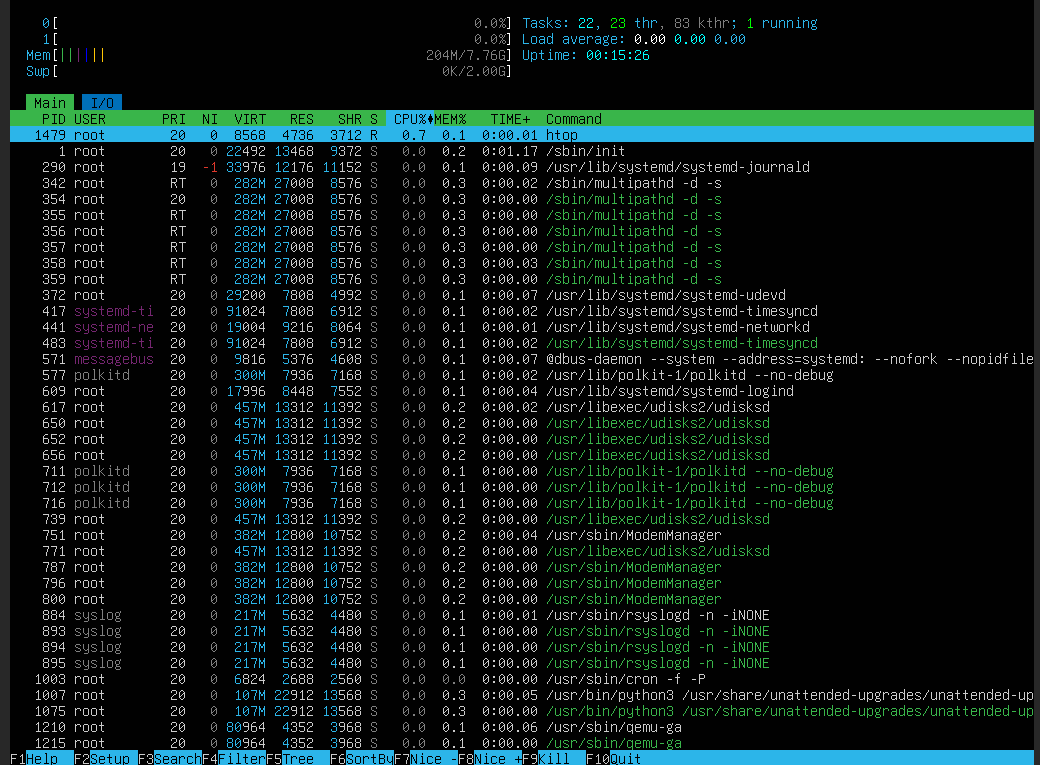Sort by PID column header

point(54,119)
